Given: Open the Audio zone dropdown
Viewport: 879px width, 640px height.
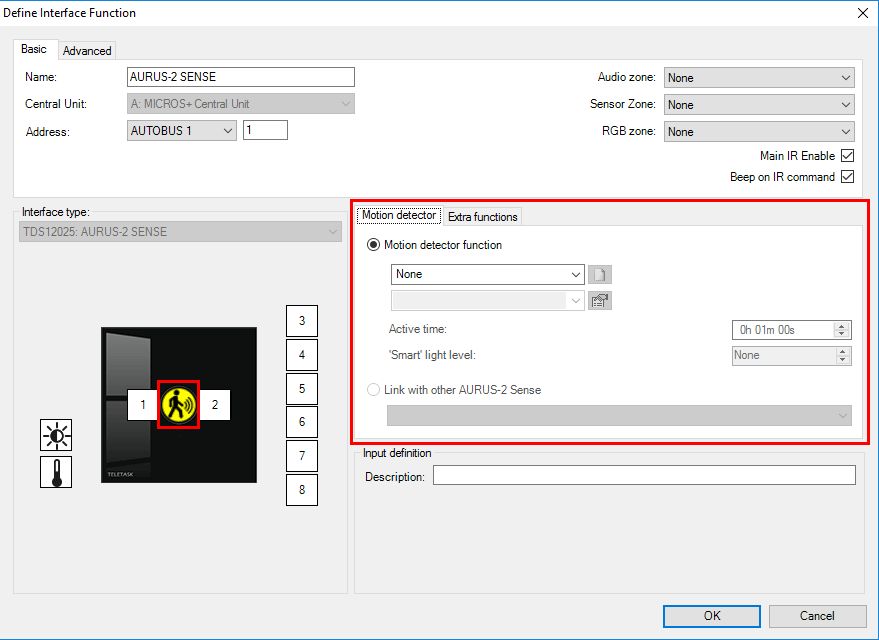Looking at the screenshot, I should 759,78.
